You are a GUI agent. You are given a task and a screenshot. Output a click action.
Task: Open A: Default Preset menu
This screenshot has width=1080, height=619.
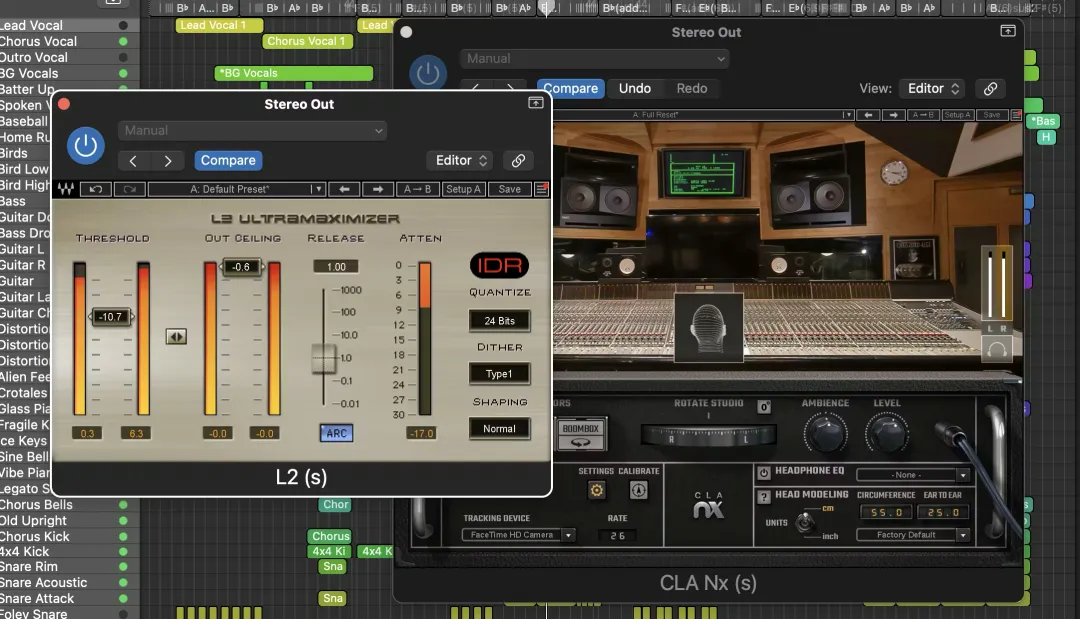[236, 189]
